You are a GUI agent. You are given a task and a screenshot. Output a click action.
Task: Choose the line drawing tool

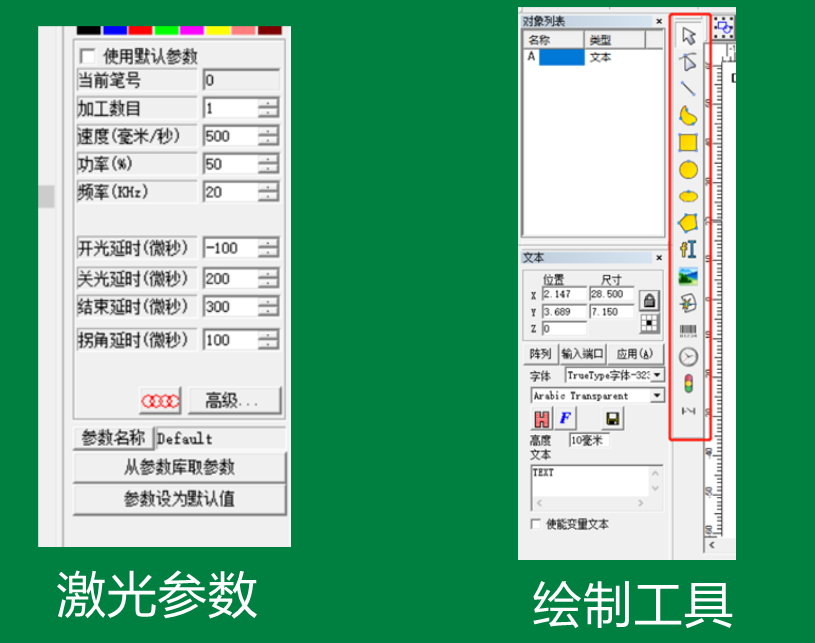688,88
